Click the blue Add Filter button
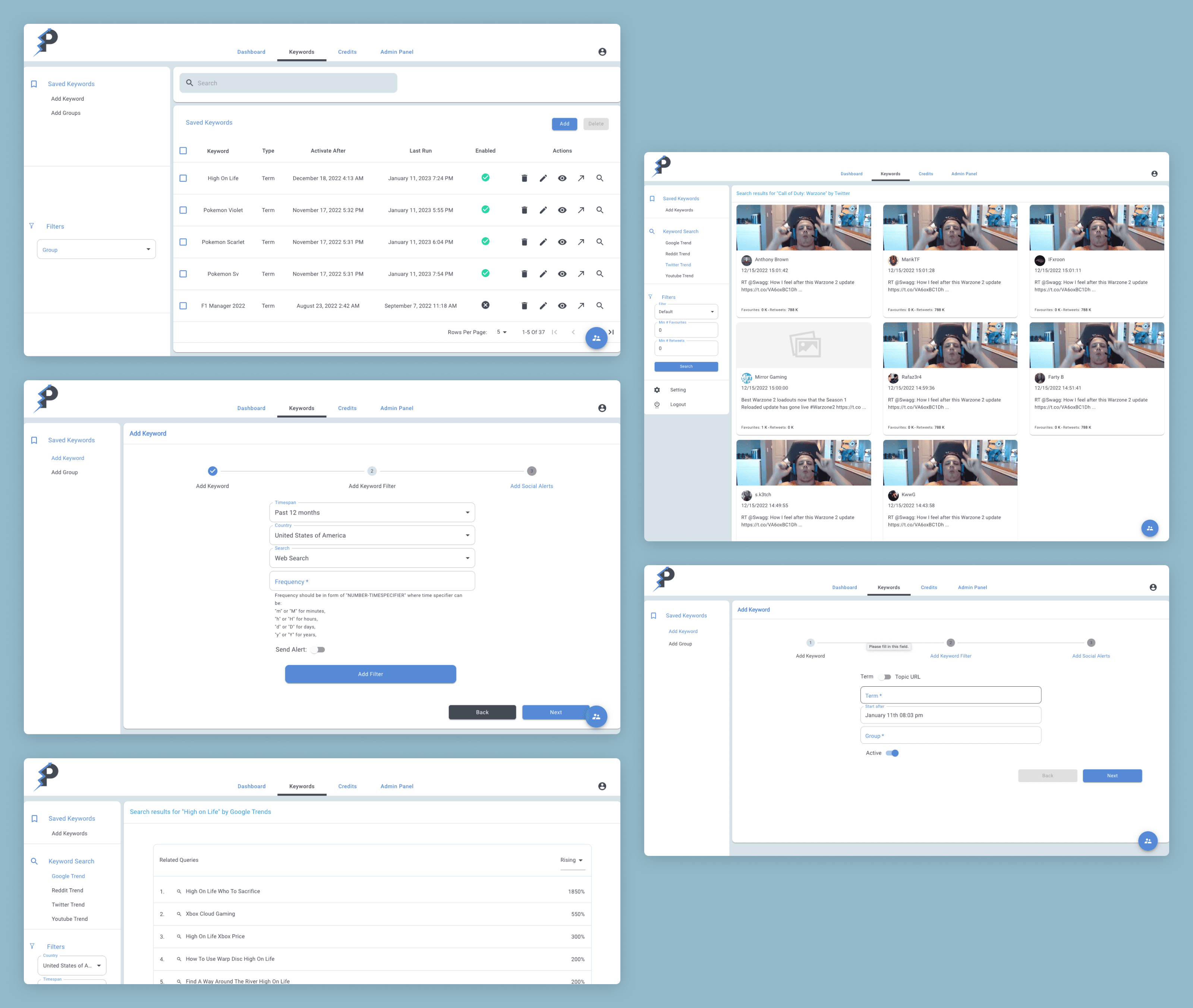Screen dimensions: 1193x1008 (x=370, y=674)
